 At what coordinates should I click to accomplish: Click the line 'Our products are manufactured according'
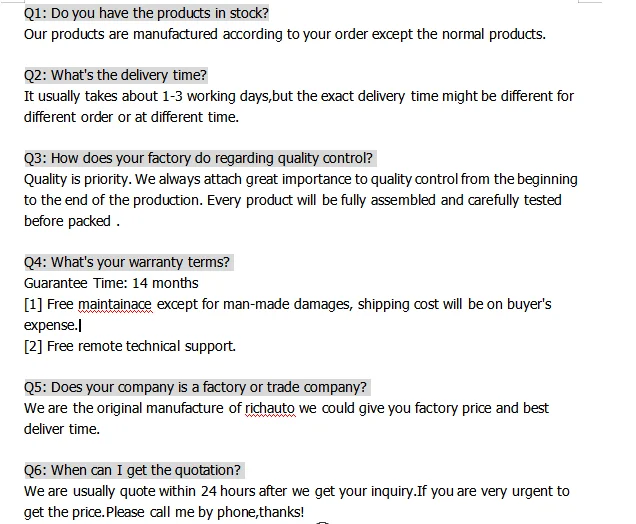point(284,34)
